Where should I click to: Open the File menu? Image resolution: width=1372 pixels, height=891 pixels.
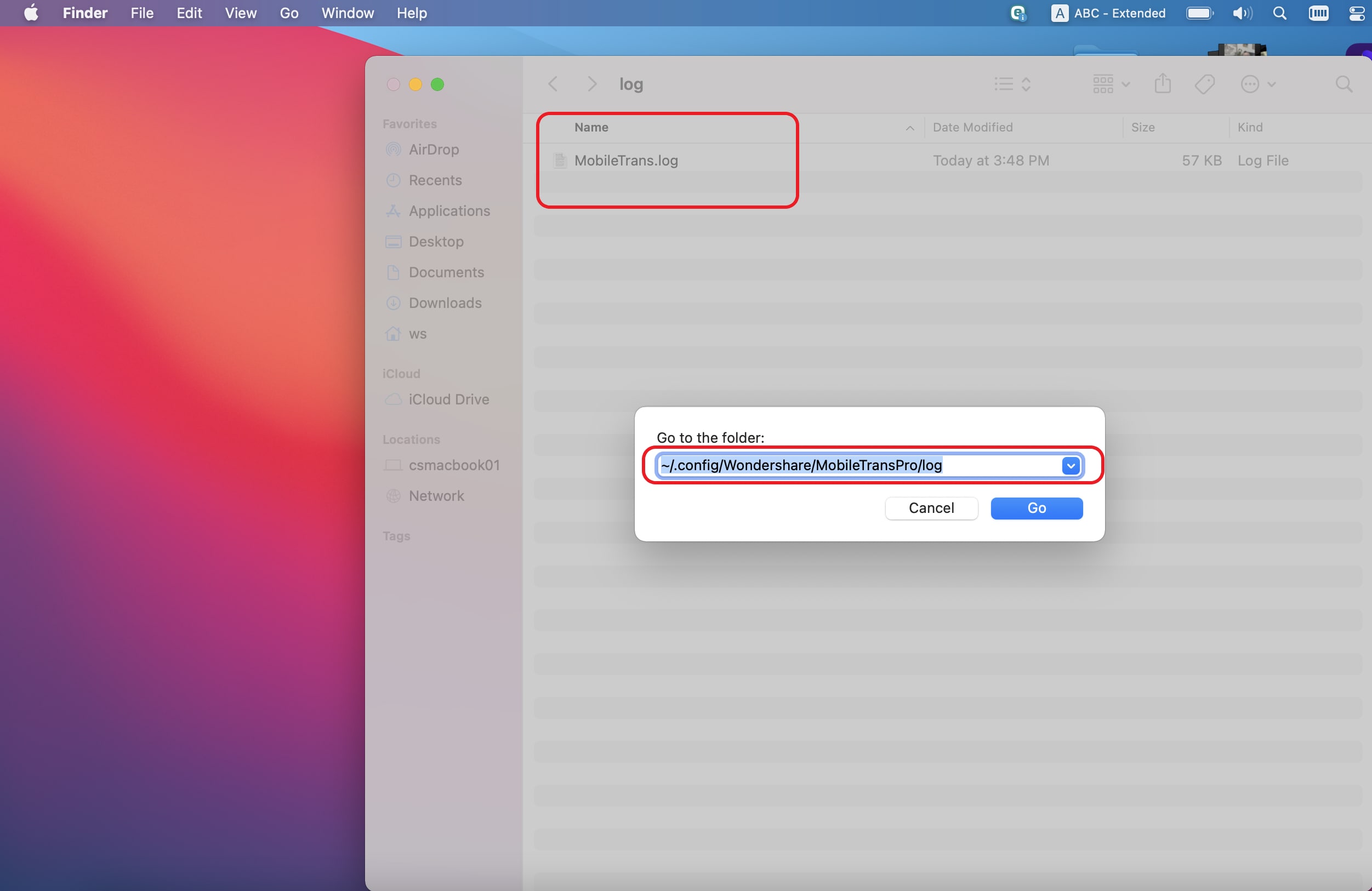click(x=142, y=13)
